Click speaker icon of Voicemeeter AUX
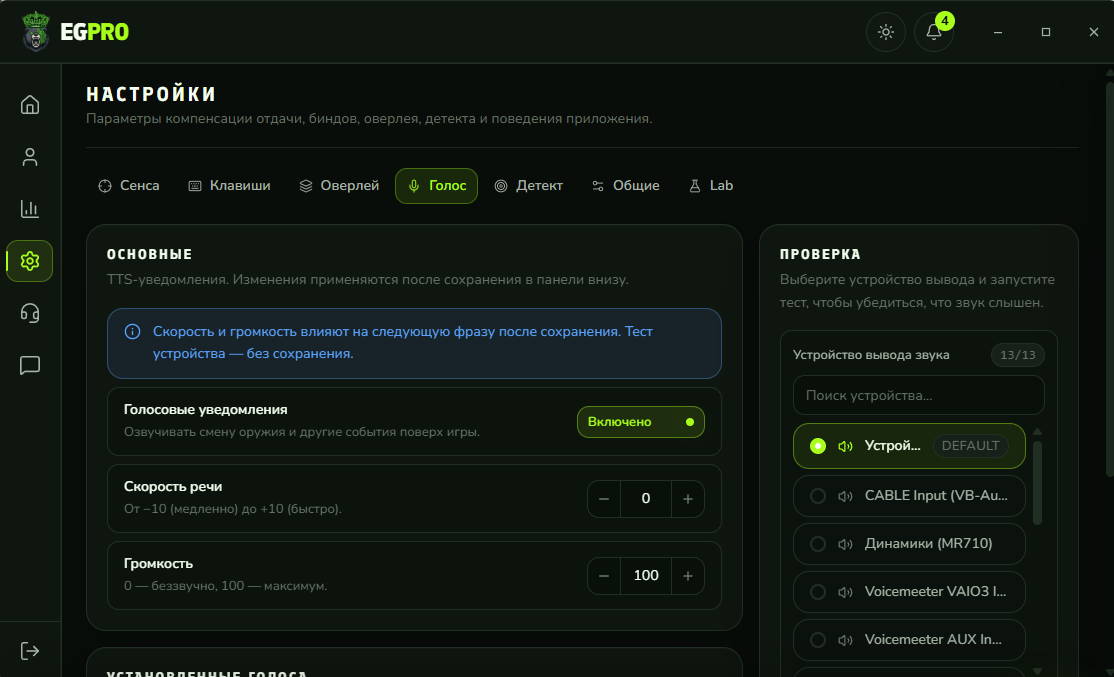Viewport: 1114px width, 677px height. (x=845, y=640)
